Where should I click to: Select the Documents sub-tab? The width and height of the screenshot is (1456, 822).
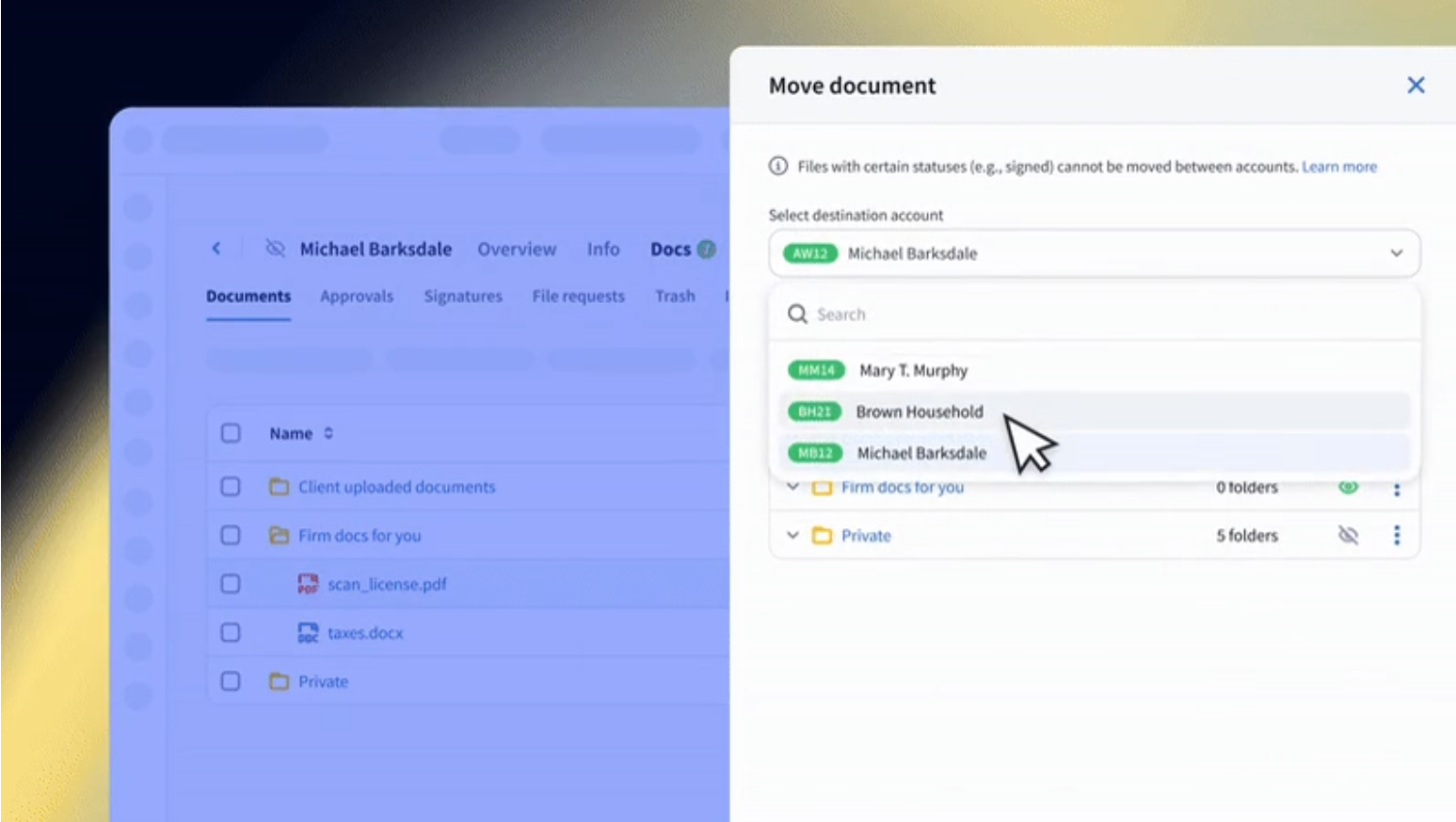(248, 297)
